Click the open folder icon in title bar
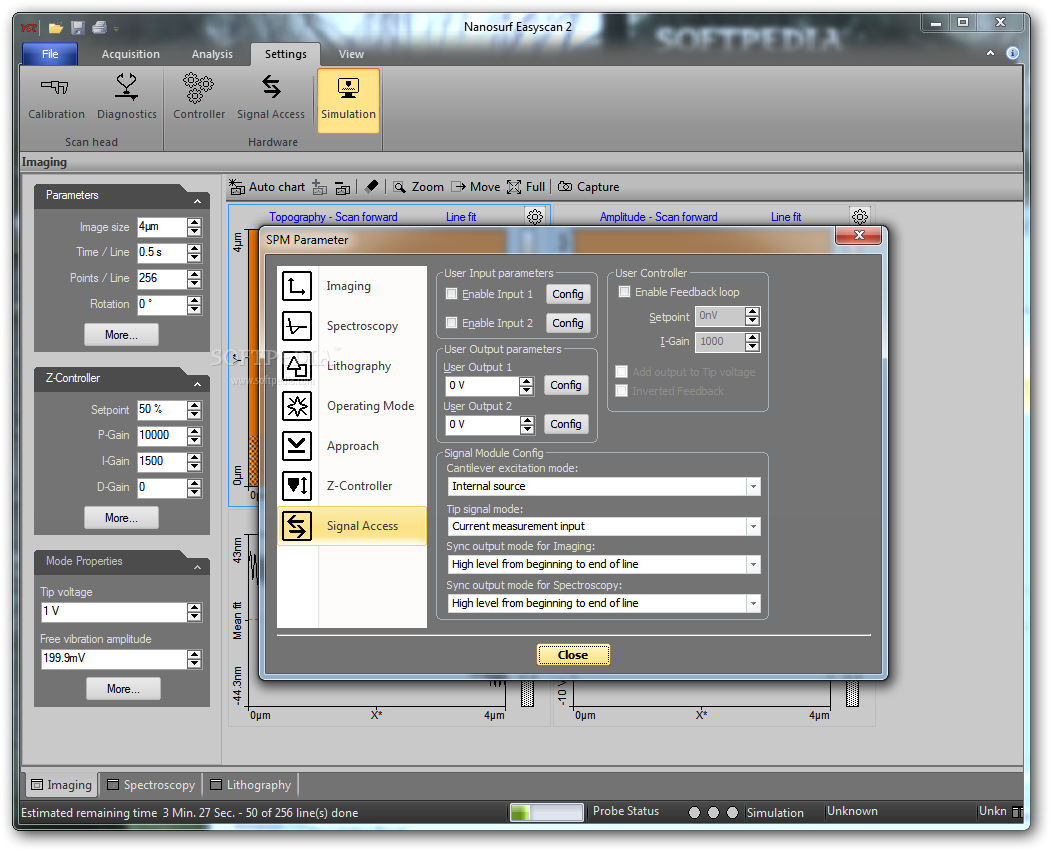The image size is (1051, 851). pyautogui.click(x=56, y=28)
